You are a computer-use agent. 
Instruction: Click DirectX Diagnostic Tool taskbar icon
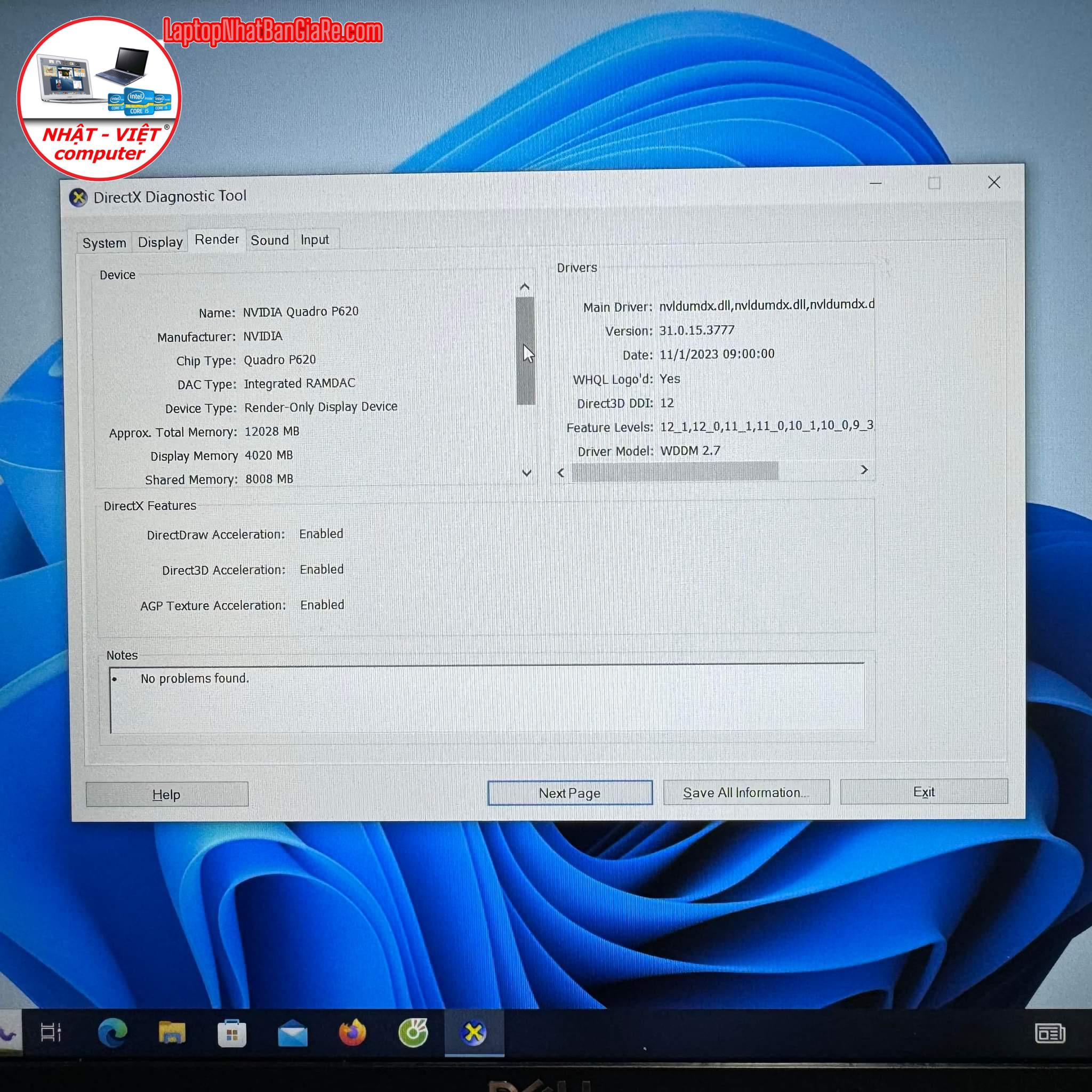pyautogui.click(x=473, y=1033)
